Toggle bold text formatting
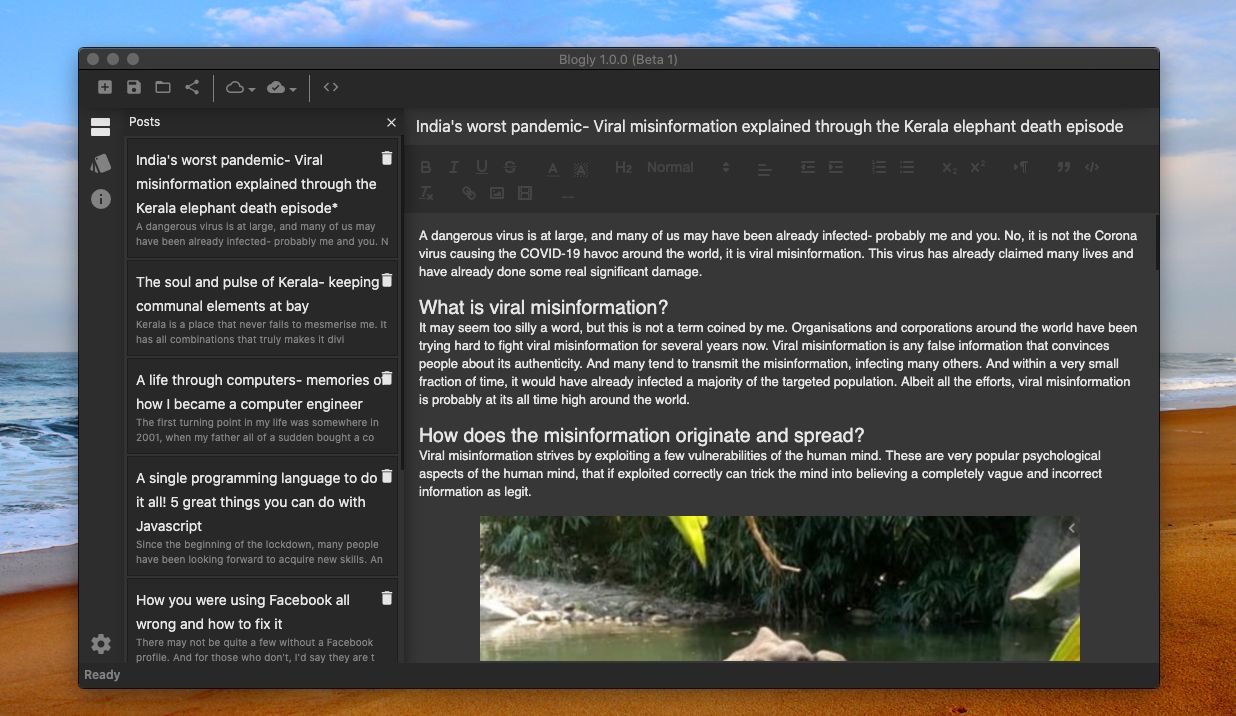This screenshot has width=1236, height=716. [x=425, y=167]
